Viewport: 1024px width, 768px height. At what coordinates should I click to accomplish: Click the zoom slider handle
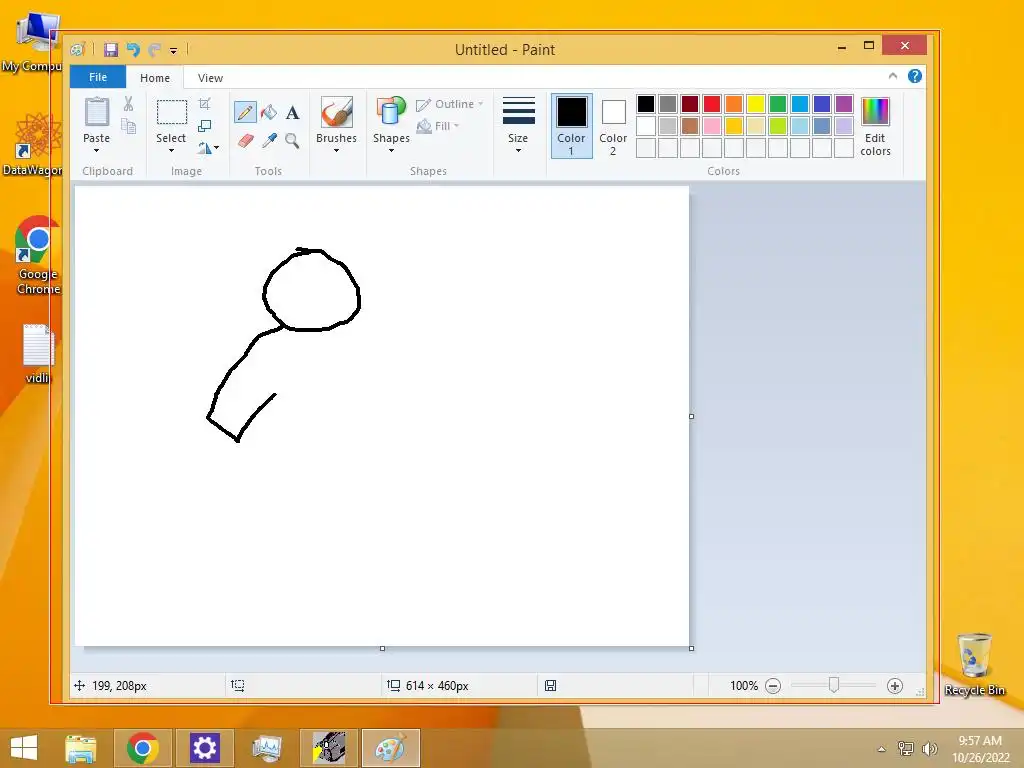click(834, 685)
